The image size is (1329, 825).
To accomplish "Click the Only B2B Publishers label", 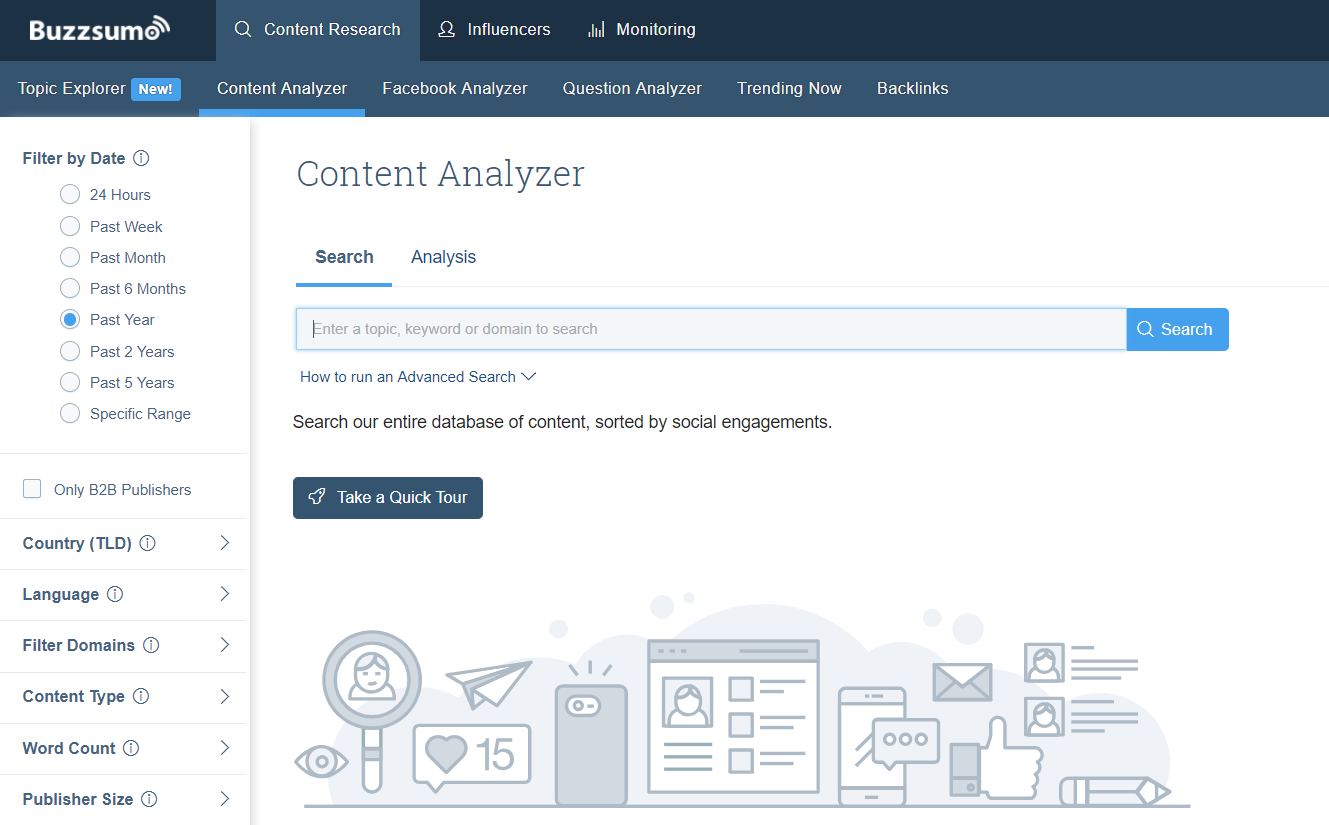I will click(122, 490).
